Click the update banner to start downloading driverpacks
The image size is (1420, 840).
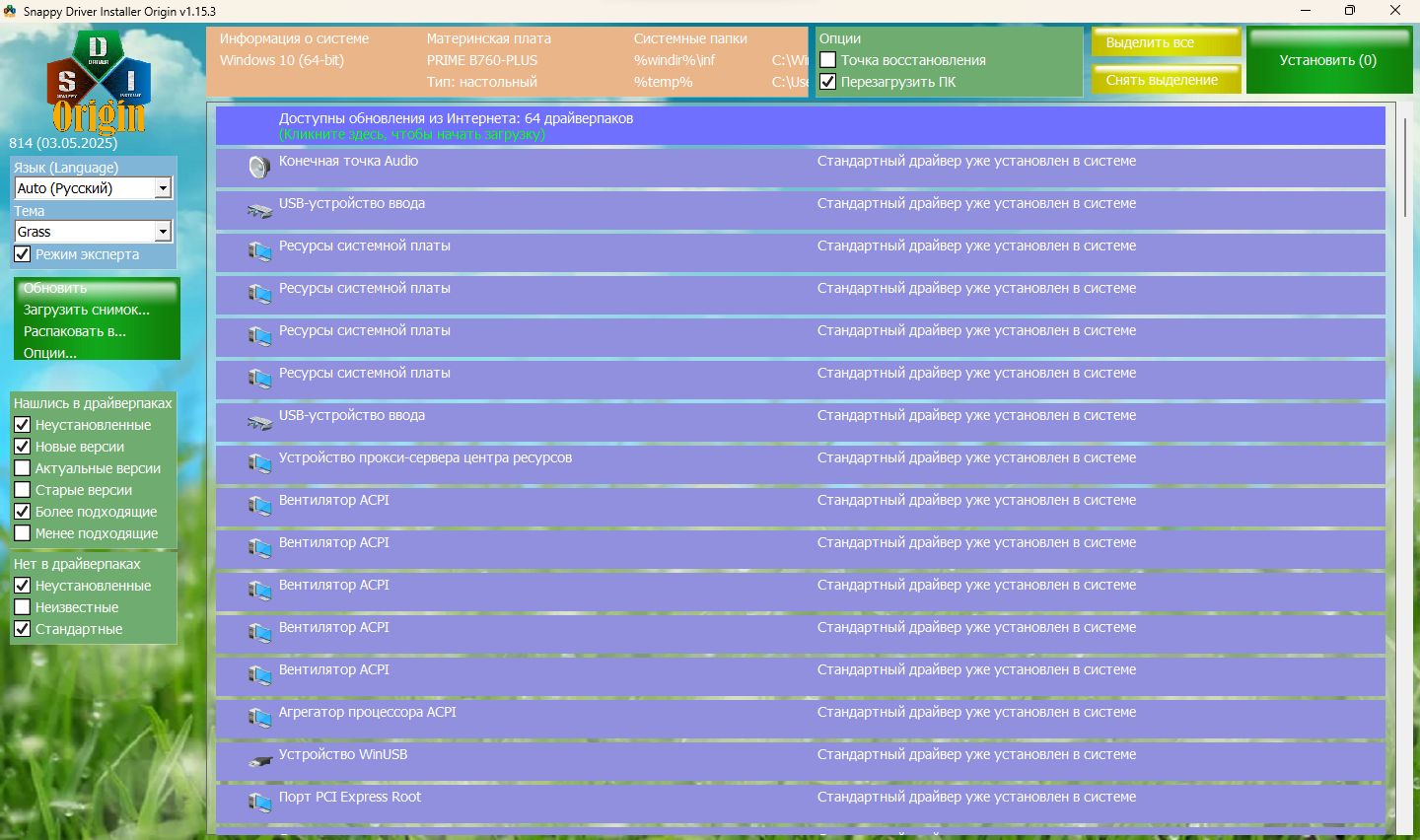click(x=801, y=126)
